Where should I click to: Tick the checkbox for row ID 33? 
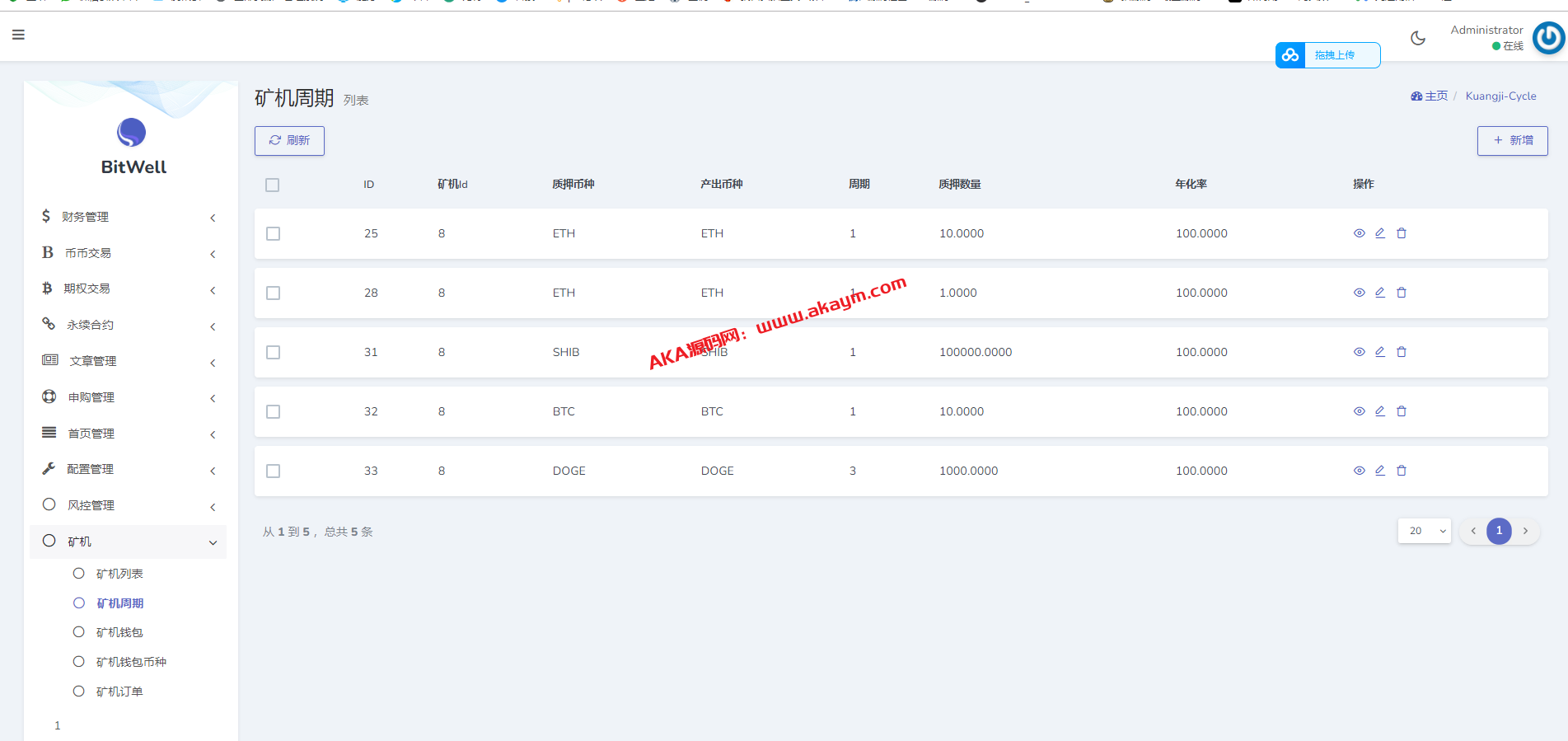point(274,471)
